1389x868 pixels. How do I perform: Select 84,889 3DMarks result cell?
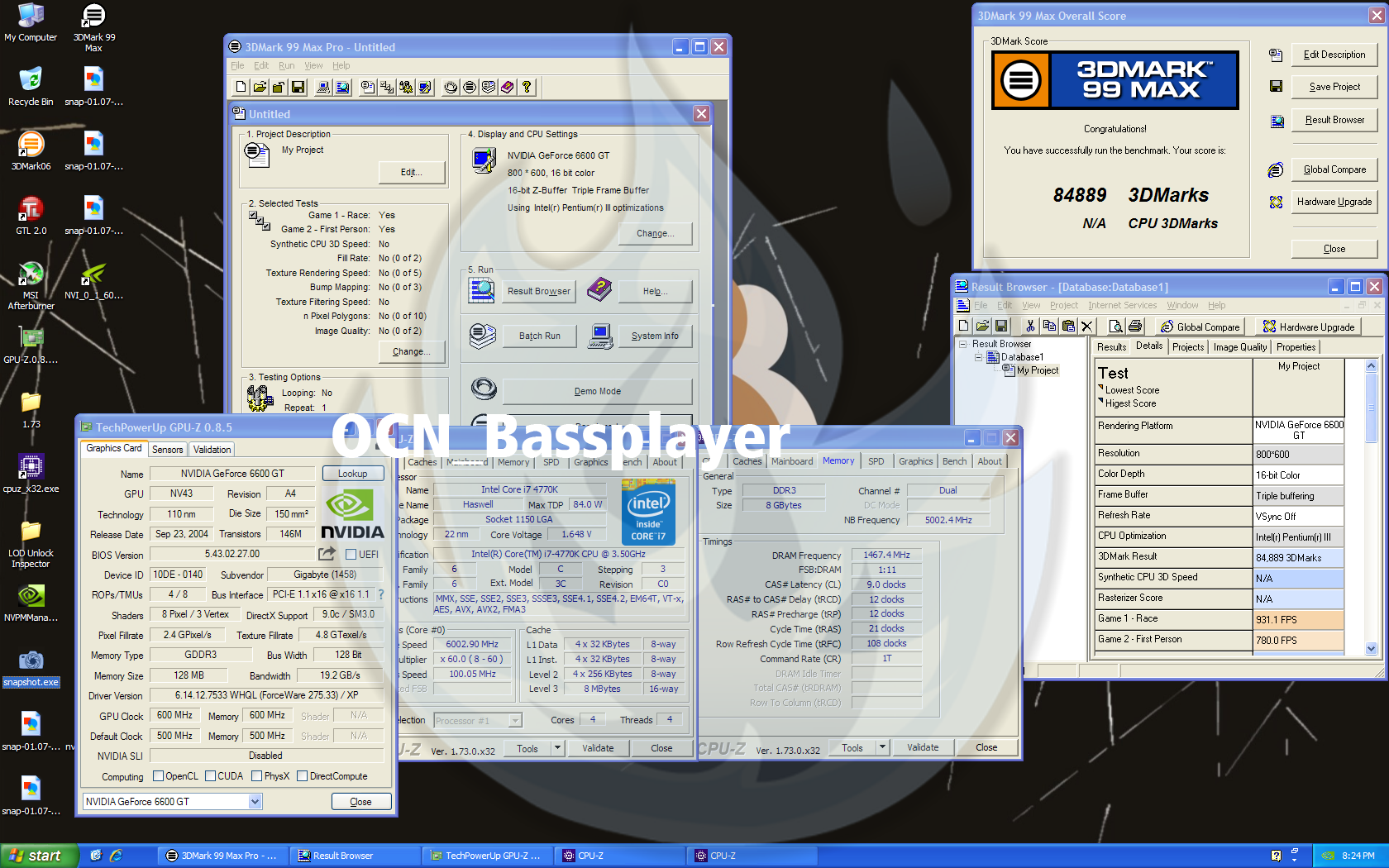[1298, 558]
